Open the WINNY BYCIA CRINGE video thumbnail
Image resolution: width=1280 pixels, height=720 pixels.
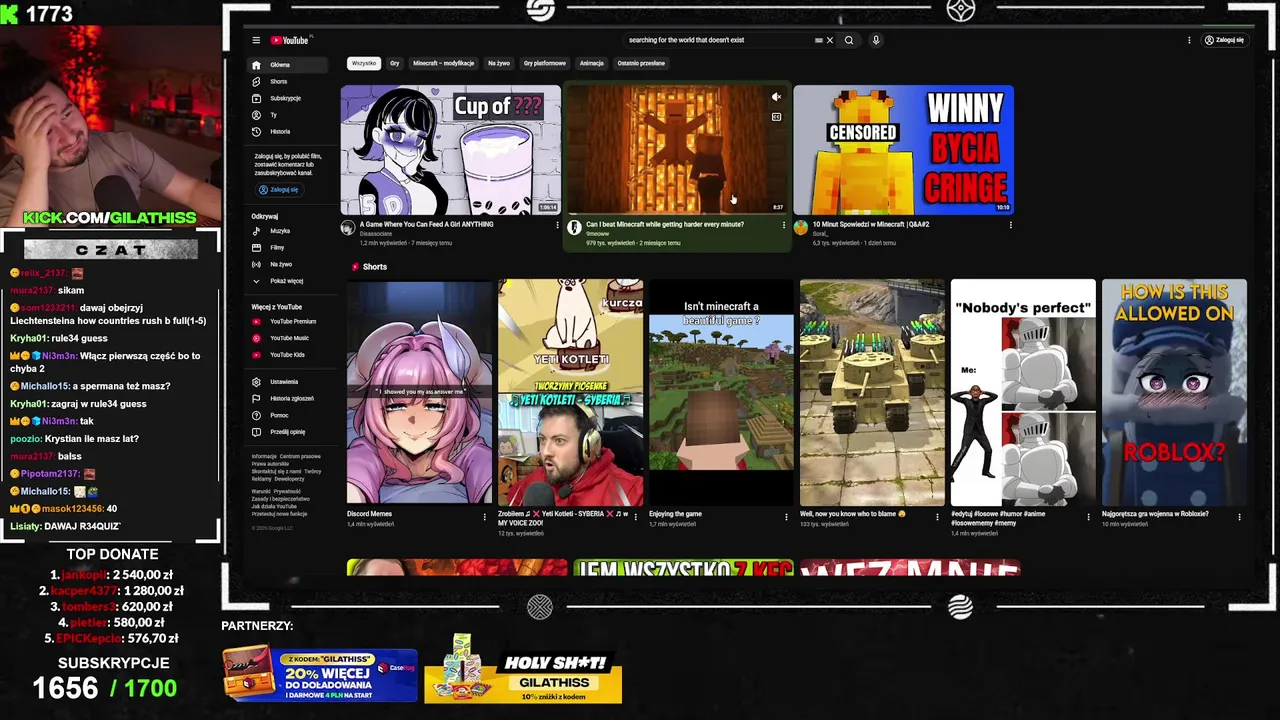tap(903, 150)
